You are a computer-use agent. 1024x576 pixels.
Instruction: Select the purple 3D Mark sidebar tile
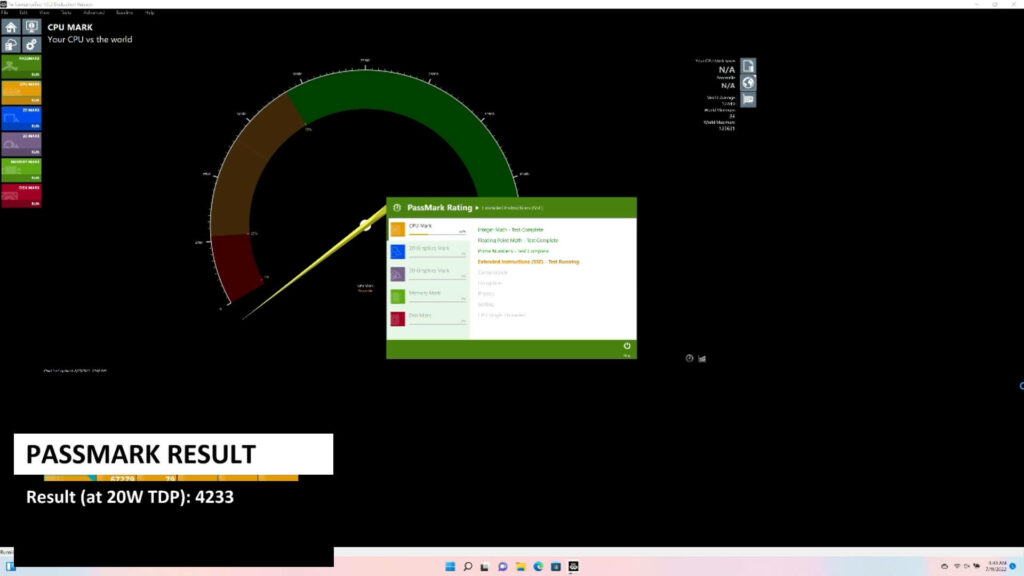21,144
